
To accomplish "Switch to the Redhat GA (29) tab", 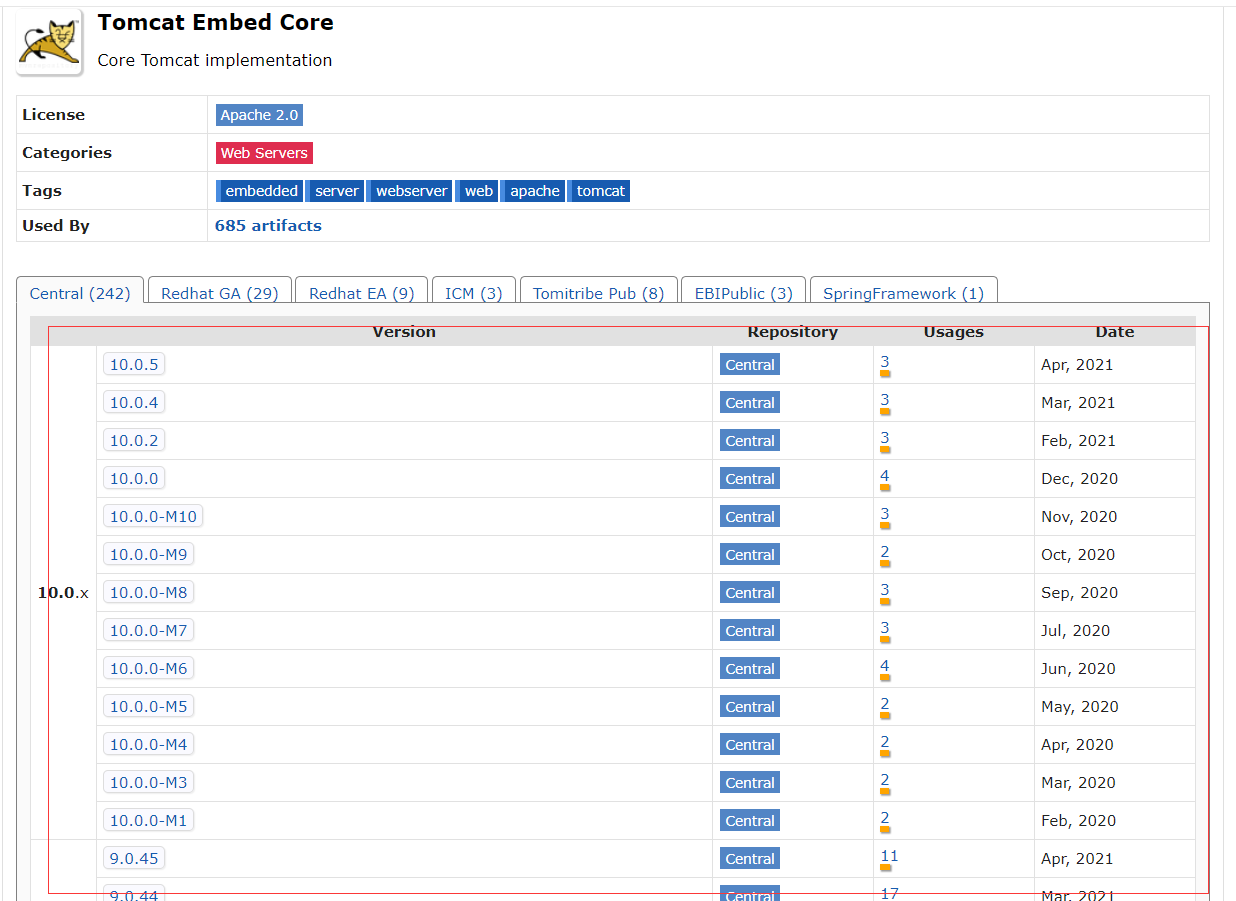I will click(x=220, y=293).
